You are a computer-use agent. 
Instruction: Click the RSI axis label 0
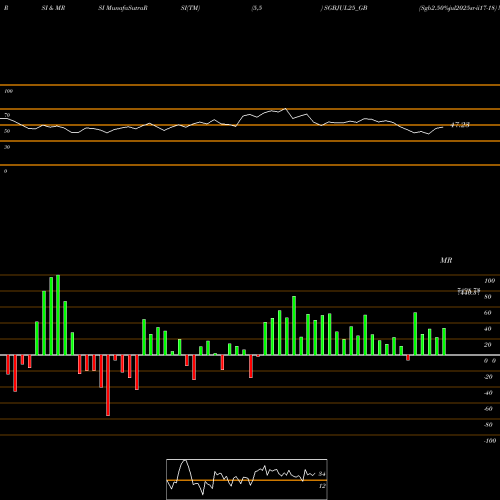pos(5,171)
